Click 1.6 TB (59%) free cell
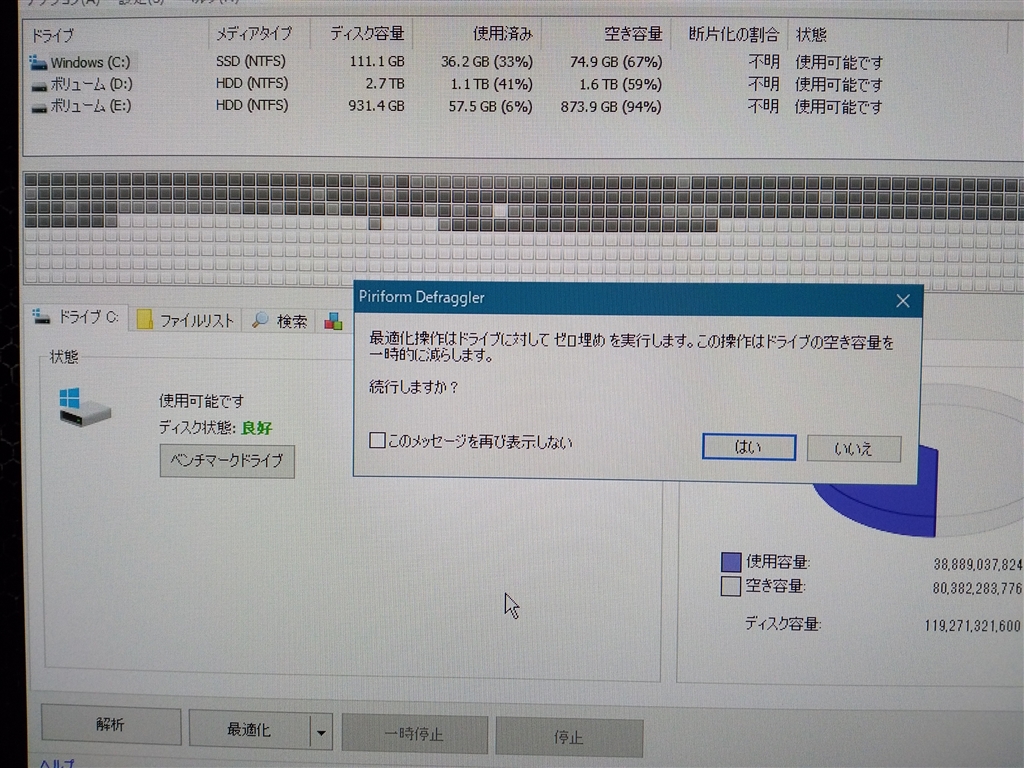This screenshot has height=768, width=1024. coord(620,85)
